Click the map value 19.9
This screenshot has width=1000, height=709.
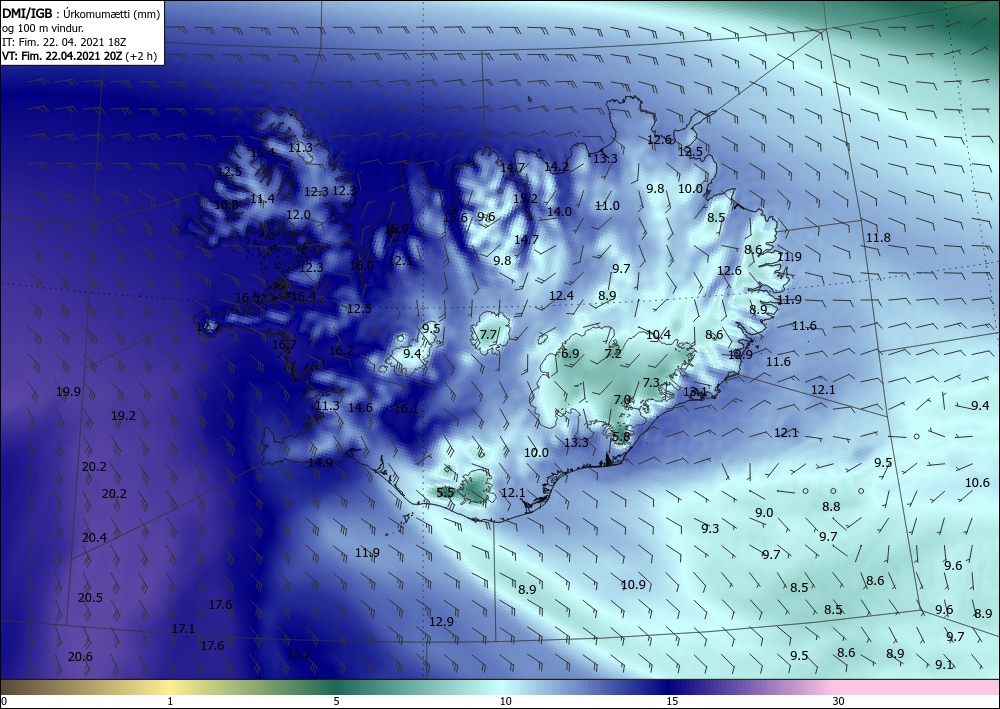coord(68,391)
